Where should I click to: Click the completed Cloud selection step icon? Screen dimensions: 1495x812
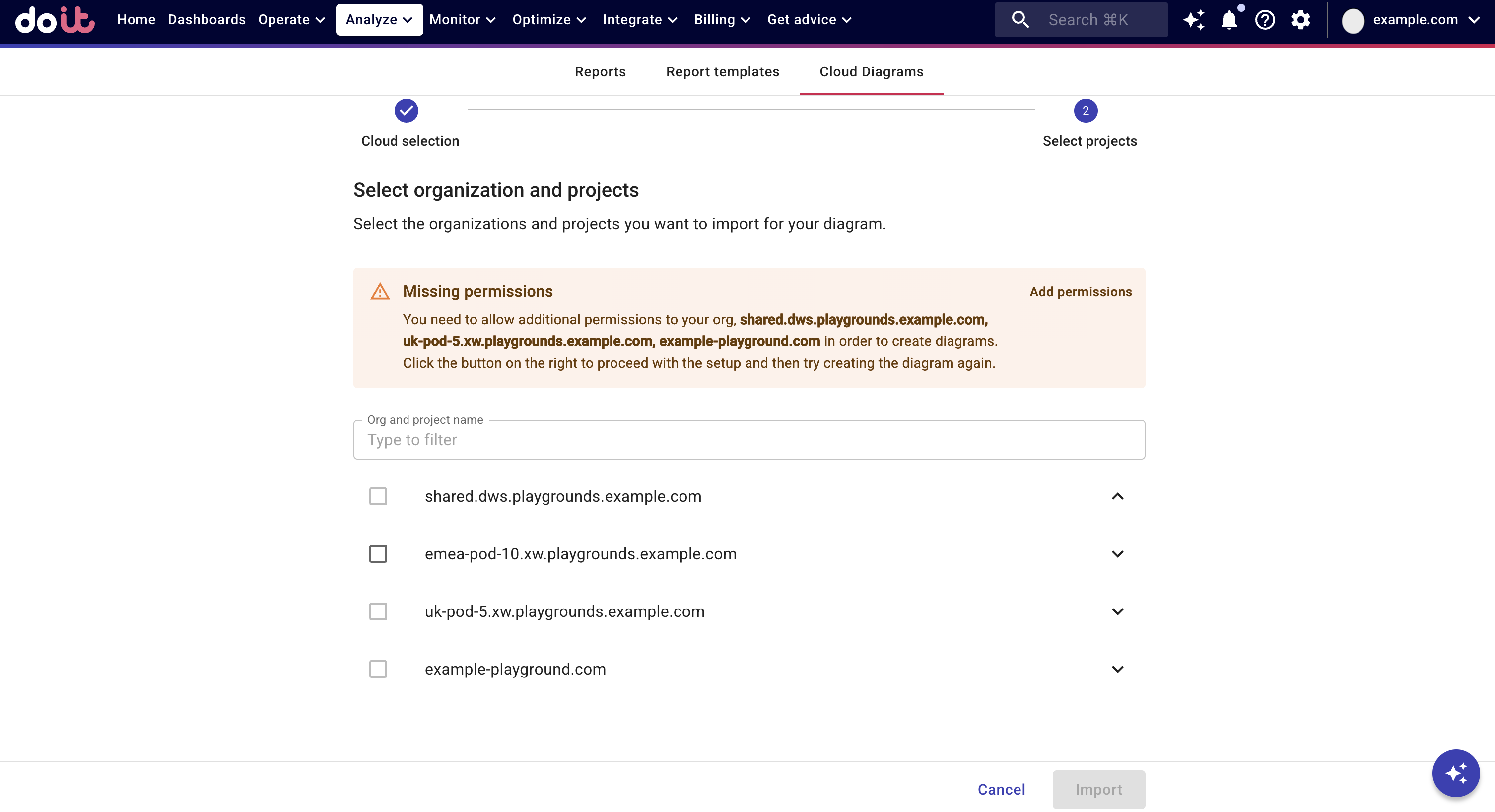pos(406,110)
